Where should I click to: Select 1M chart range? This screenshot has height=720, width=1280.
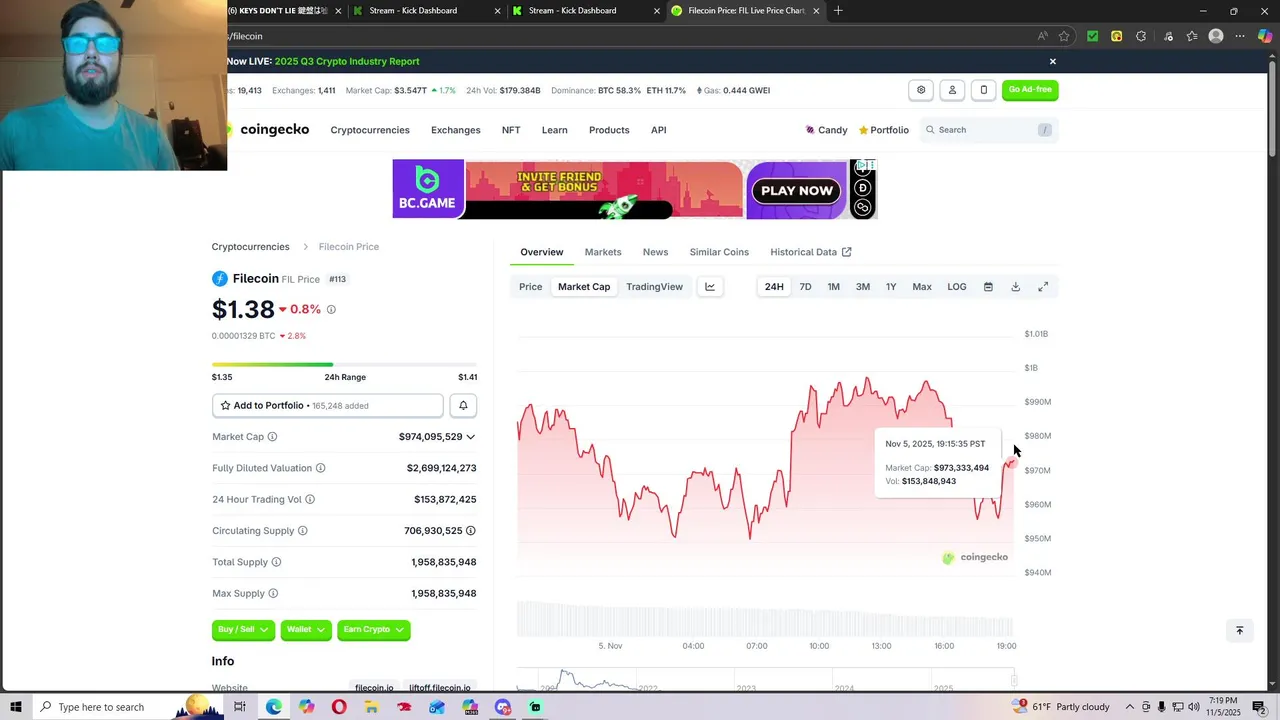[x=833, y=287]
